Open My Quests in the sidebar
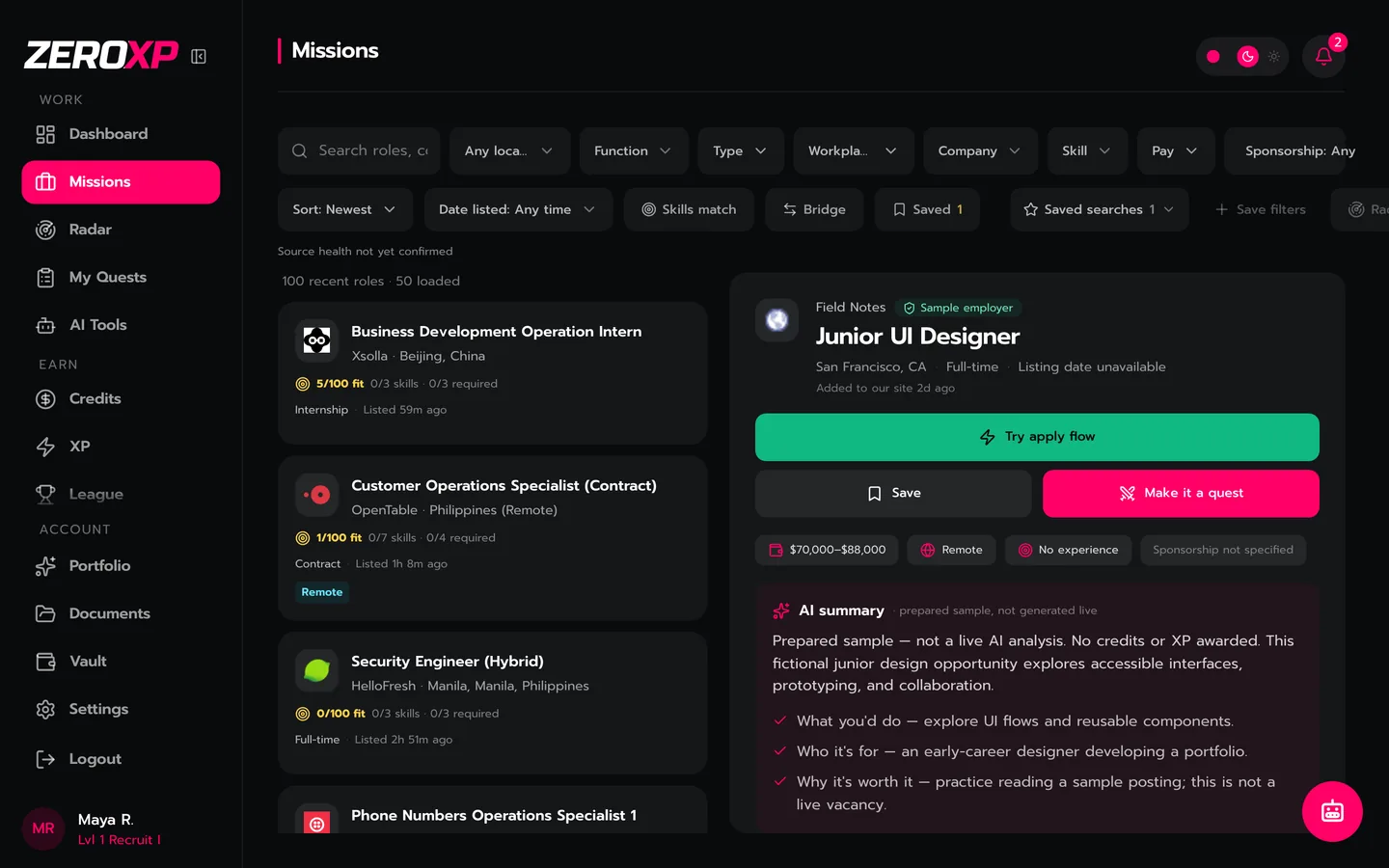Viewport: 1389px width, 868px height. click(x=121, y=278)
